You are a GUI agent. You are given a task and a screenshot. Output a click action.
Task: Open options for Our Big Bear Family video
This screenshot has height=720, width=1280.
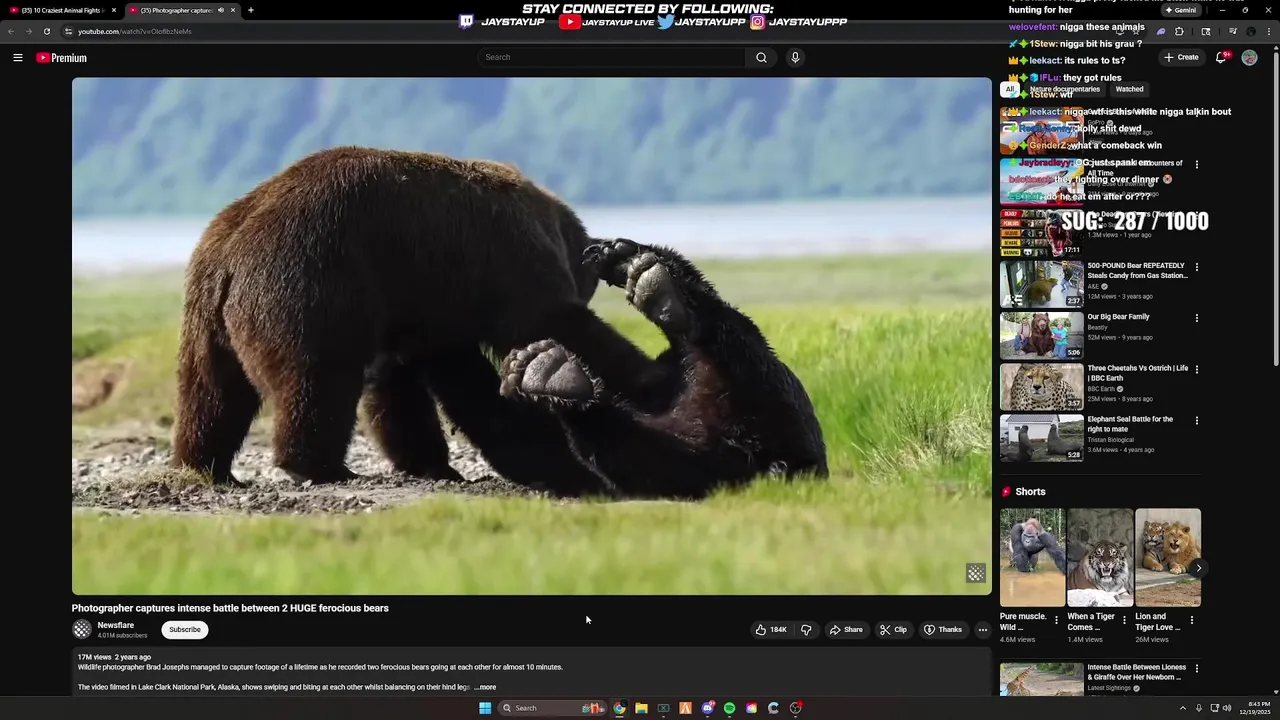coord(1196,318)
